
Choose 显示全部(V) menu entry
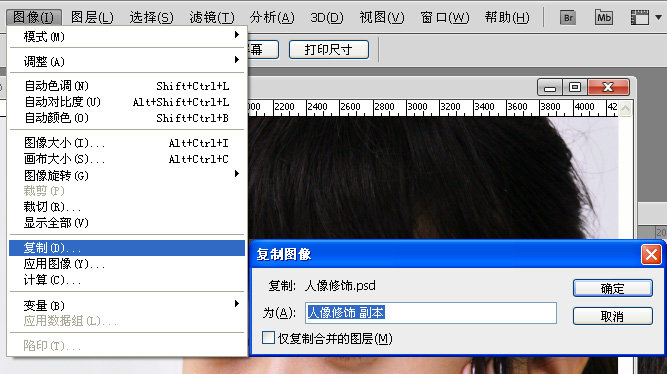pyautogui.click(x=127, y=223)
